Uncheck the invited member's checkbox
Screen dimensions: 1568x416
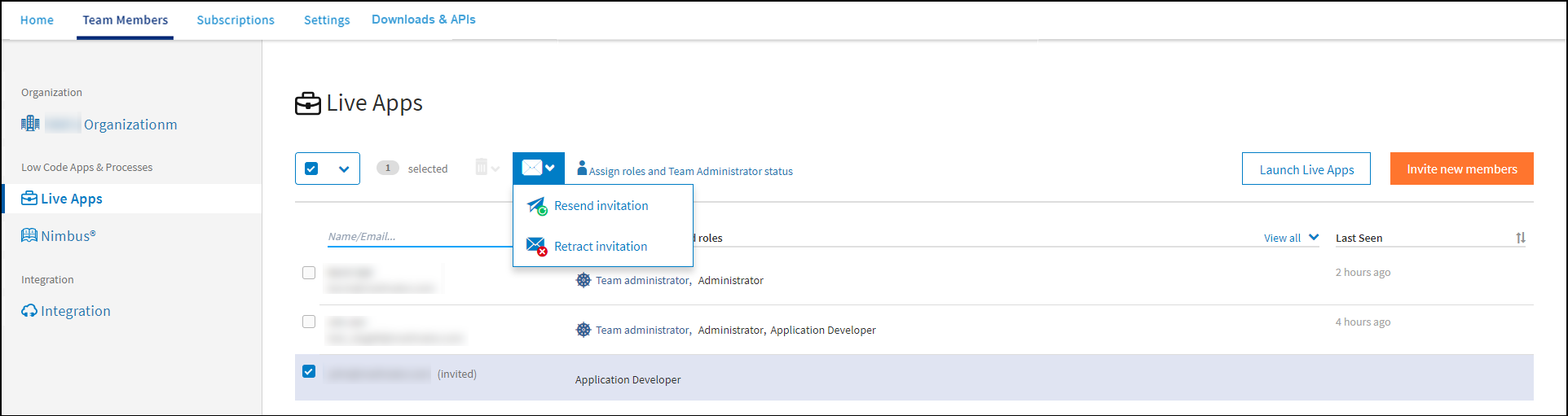point(309,371)
